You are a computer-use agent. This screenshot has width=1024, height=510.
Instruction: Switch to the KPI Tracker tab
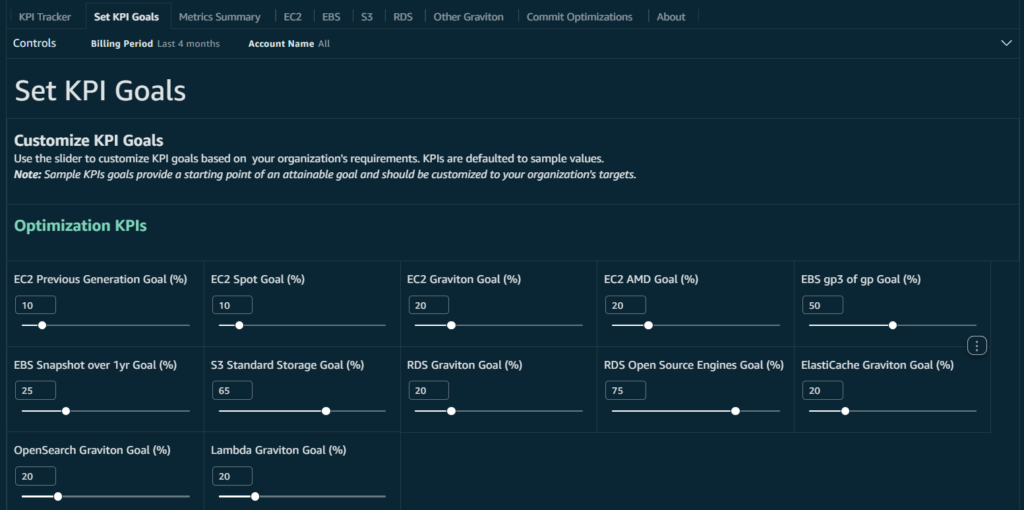point(45,17)
